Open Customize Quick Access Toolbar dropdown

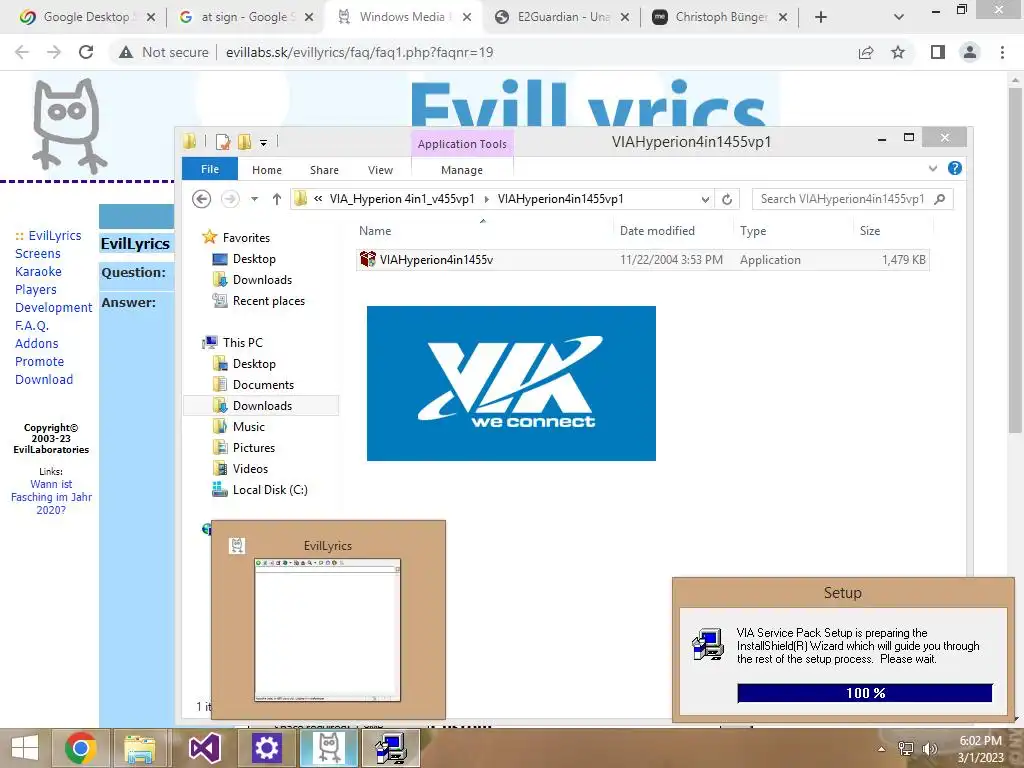tap(263, 142)
